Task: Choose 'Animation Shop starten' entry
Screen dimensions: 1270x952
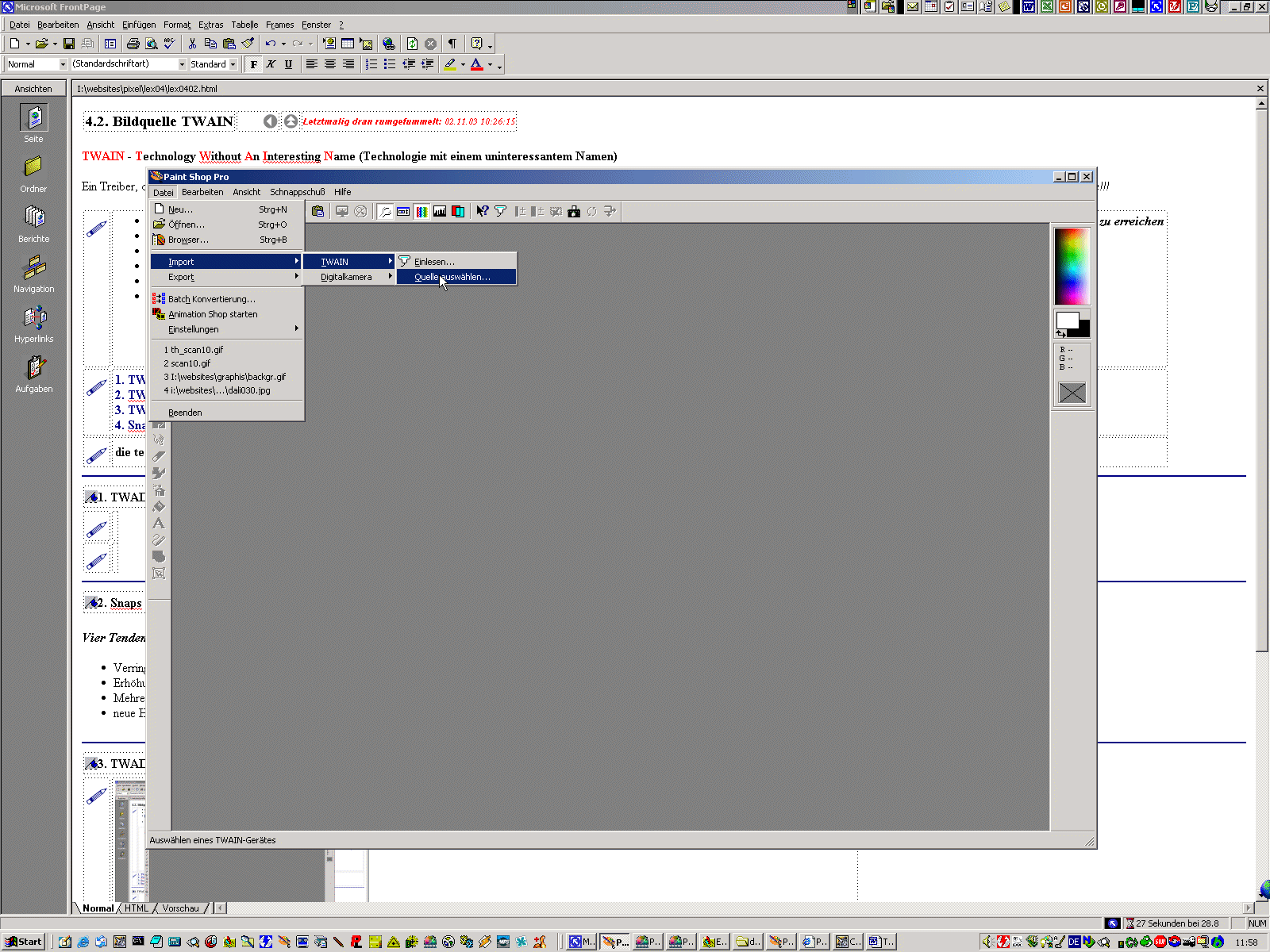Action: [x=226, y=314]
